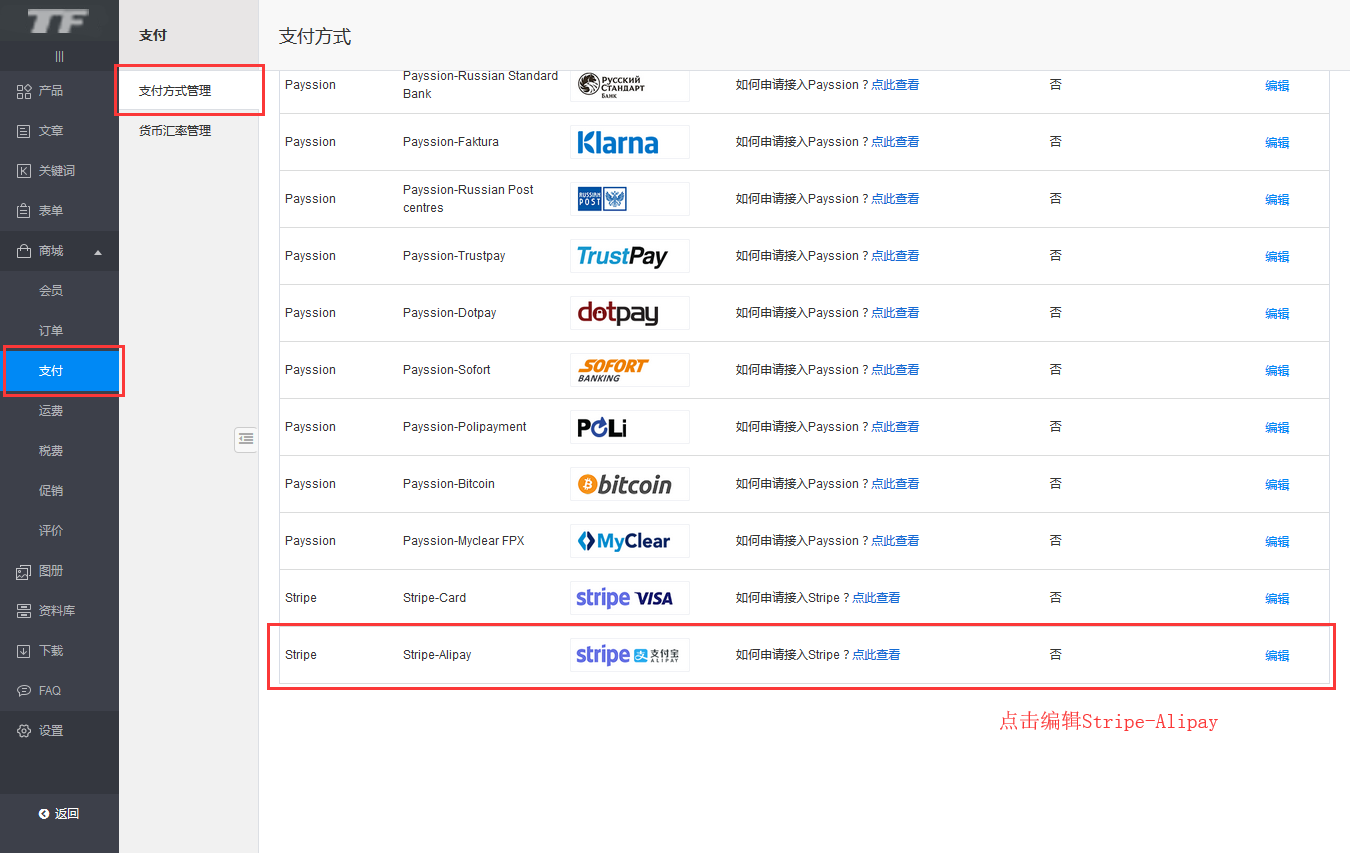Open the 设置 settings gear icon
1350x853 pixels.
(24, 731)
